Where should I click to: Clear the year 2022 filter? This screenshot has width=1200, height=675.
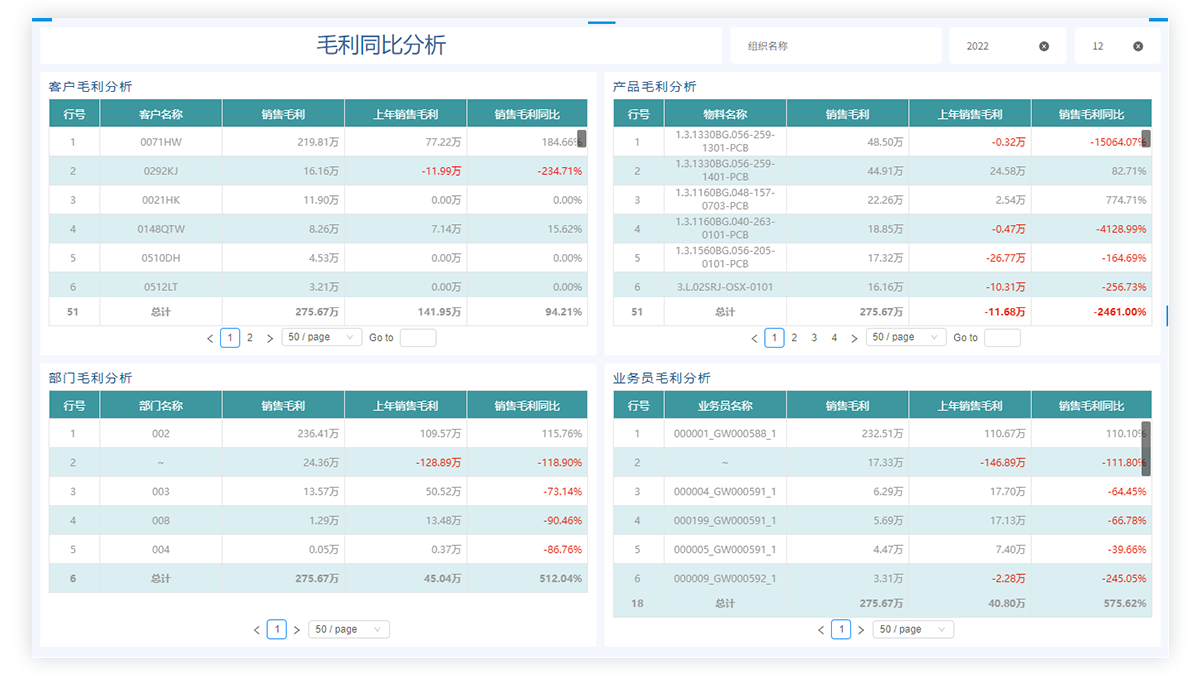click(x=1044, y=46)
